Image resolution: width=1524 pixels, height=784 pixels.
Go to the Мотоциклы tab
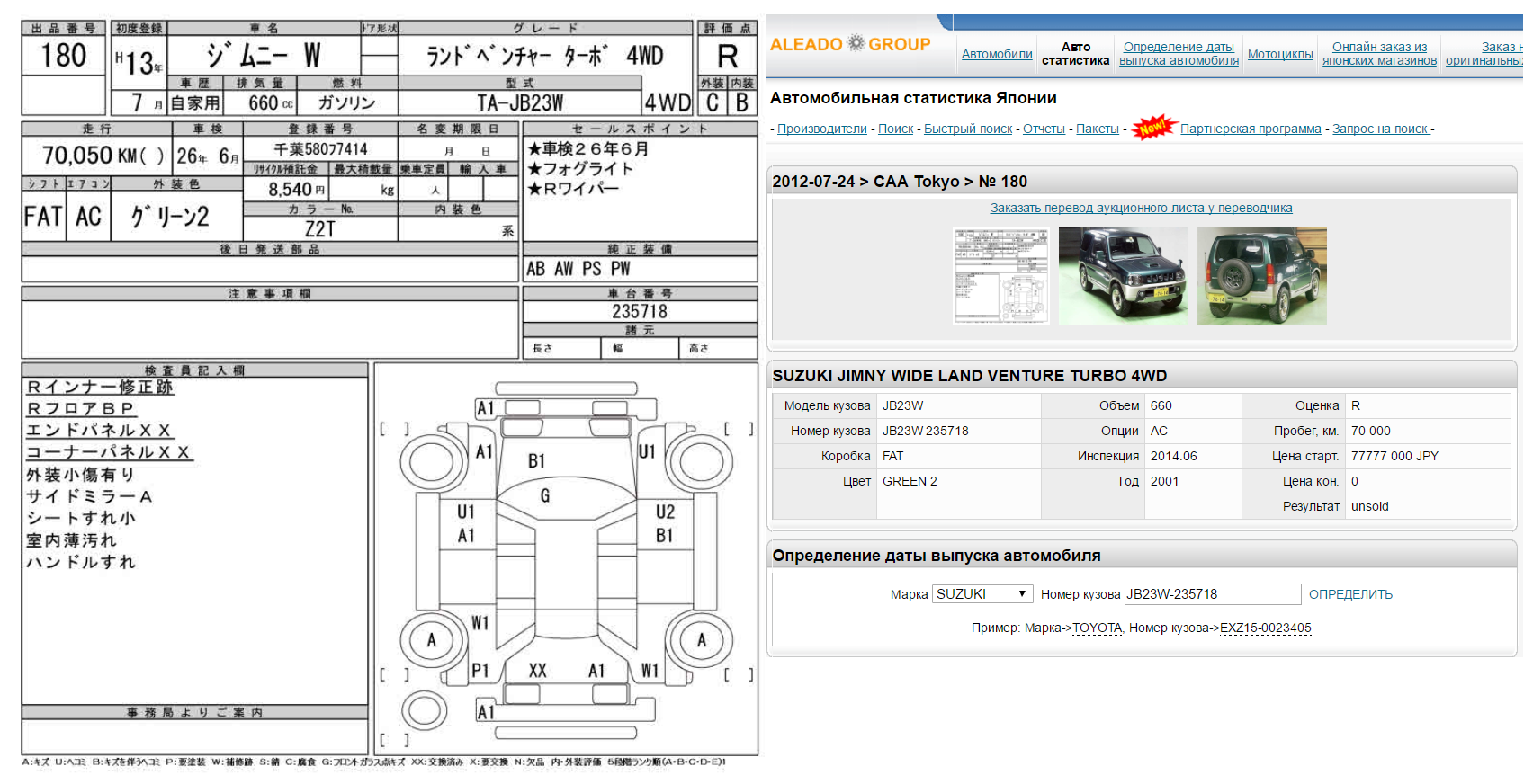[x=1280, y=54]
